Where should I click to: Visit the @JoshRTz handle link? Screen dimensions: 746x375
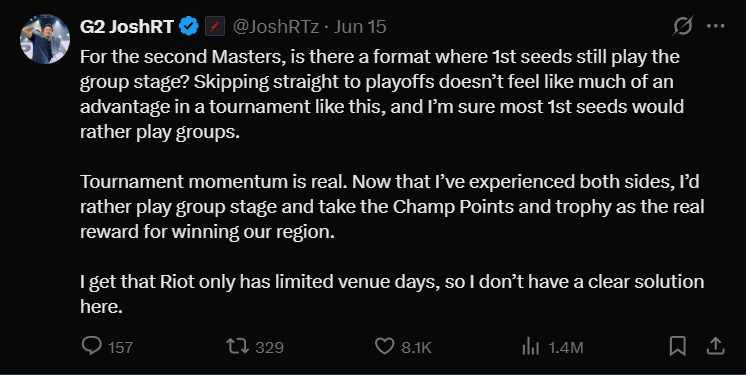(275, 27)
